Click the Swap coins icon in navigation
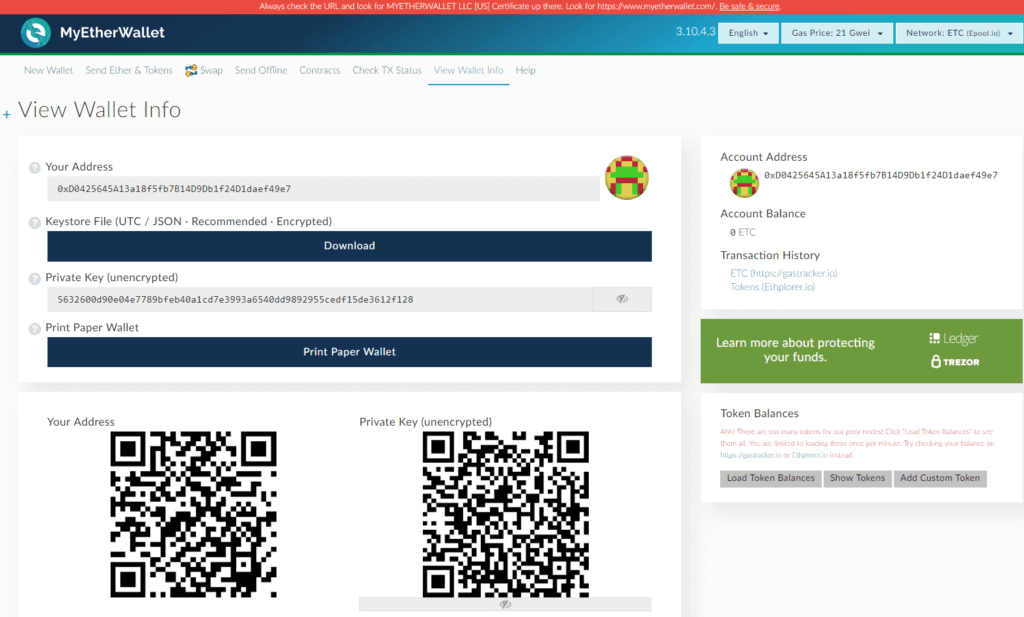The width and height of the screenshot is (1024, 617). 190,70
